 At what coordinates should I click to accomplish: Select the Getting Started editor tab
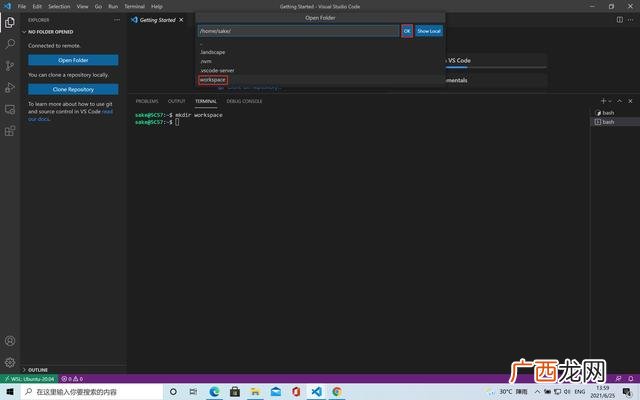tap(157, 20)
